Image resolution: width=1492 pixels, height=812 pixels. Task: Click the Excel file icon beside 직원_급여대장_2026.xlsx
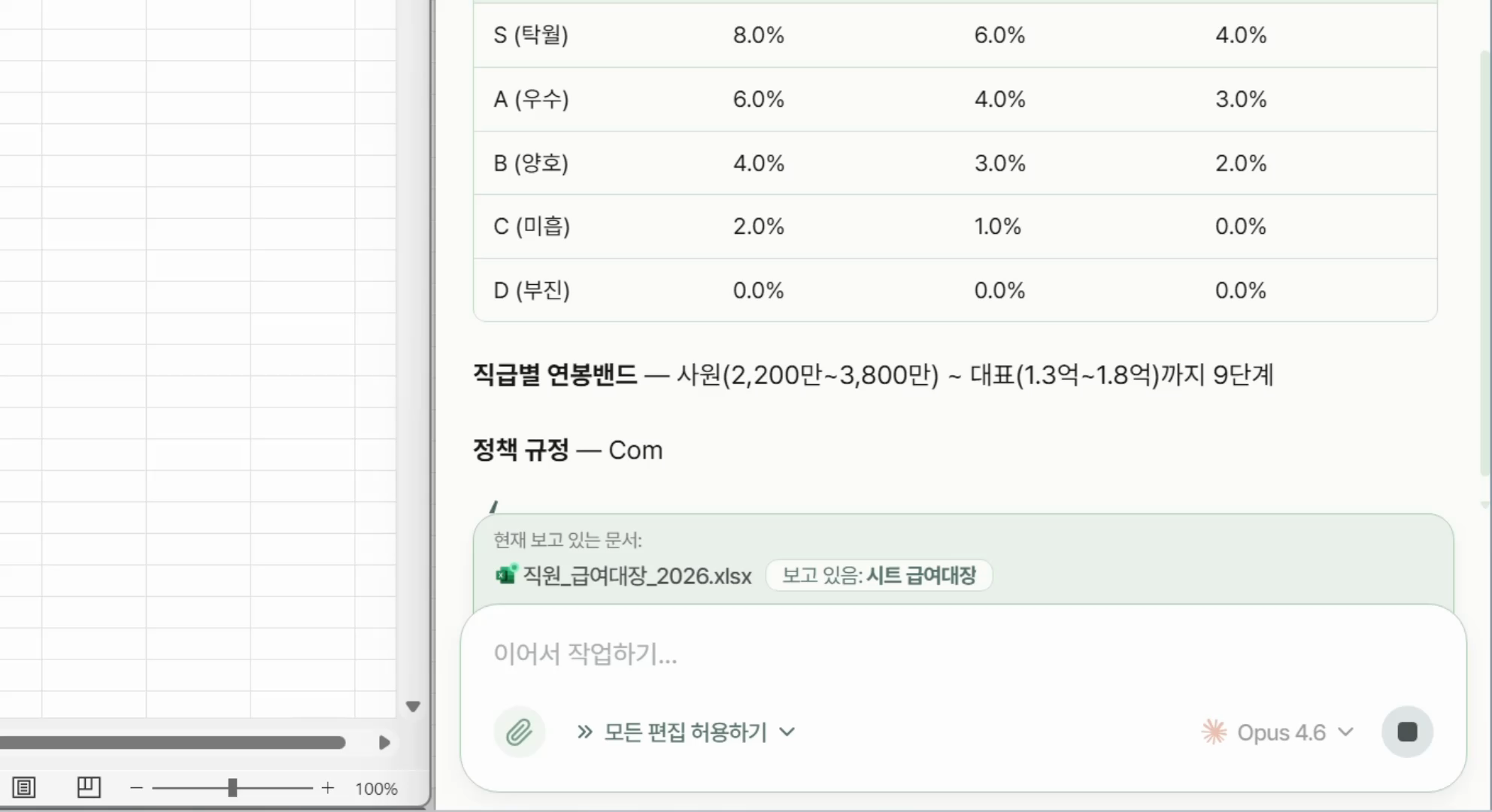[506, 575]
